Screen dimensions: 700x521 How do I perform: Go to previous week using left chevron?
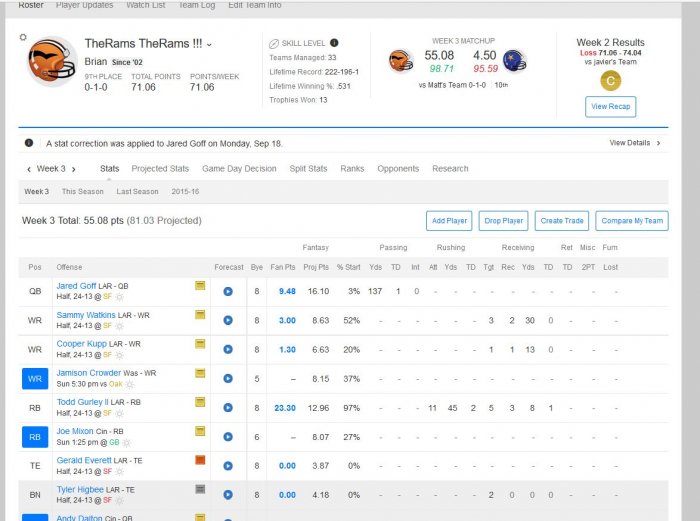click(x=28, y=169)
